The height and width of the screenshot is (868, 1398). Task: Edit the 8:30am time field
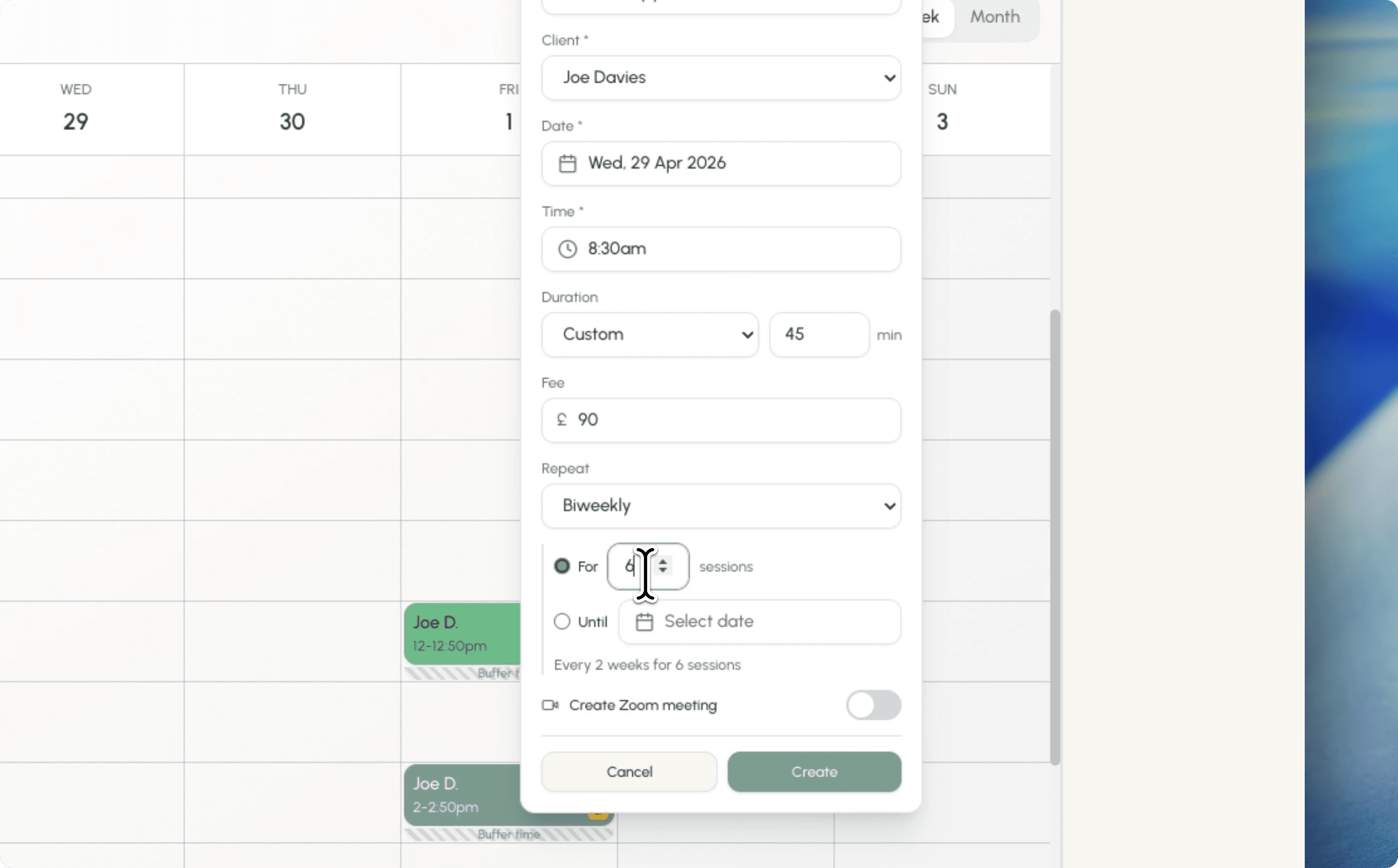[721, 249]
